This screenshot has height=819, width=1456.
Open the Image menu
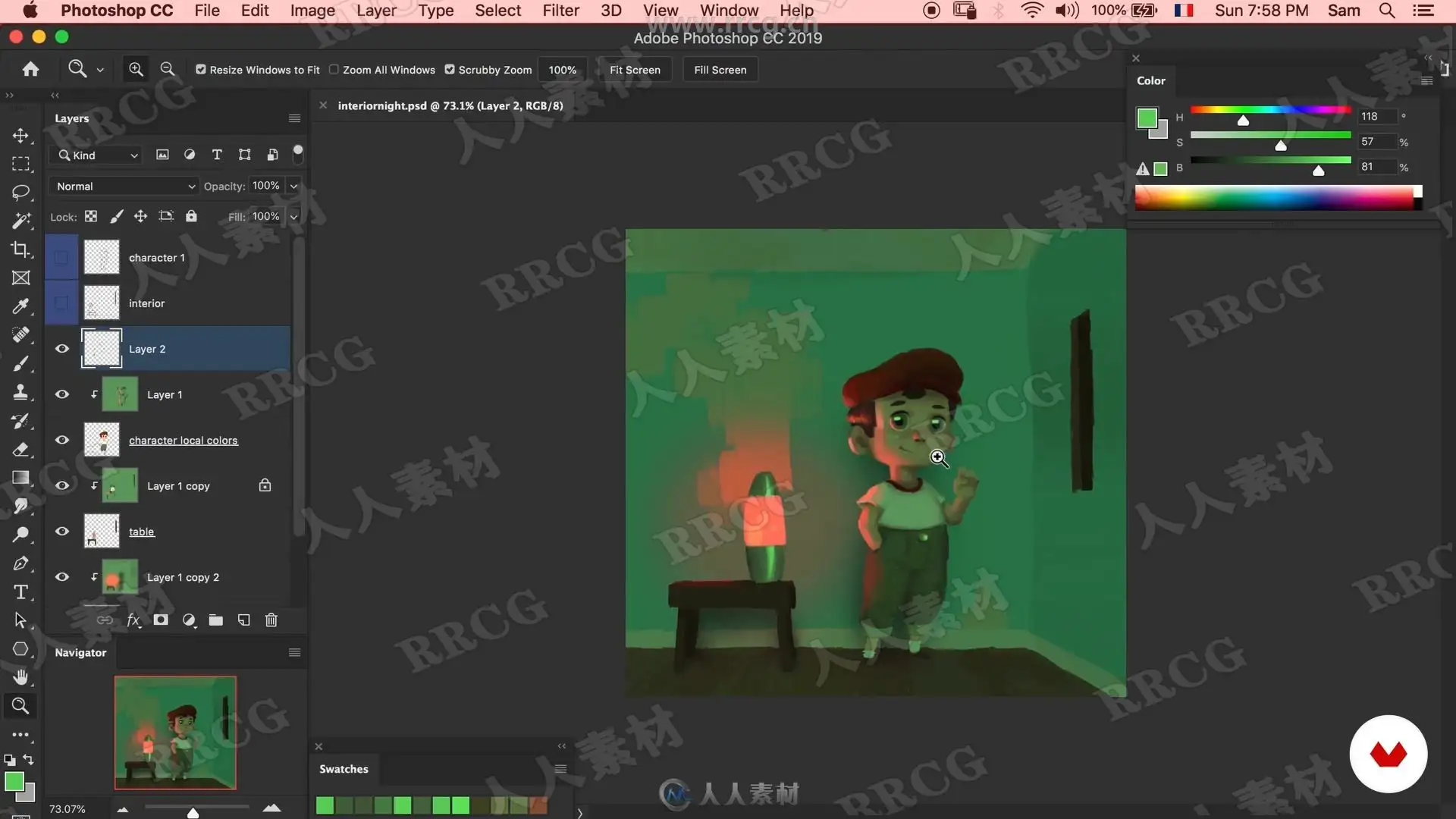(x=312, y=11)
